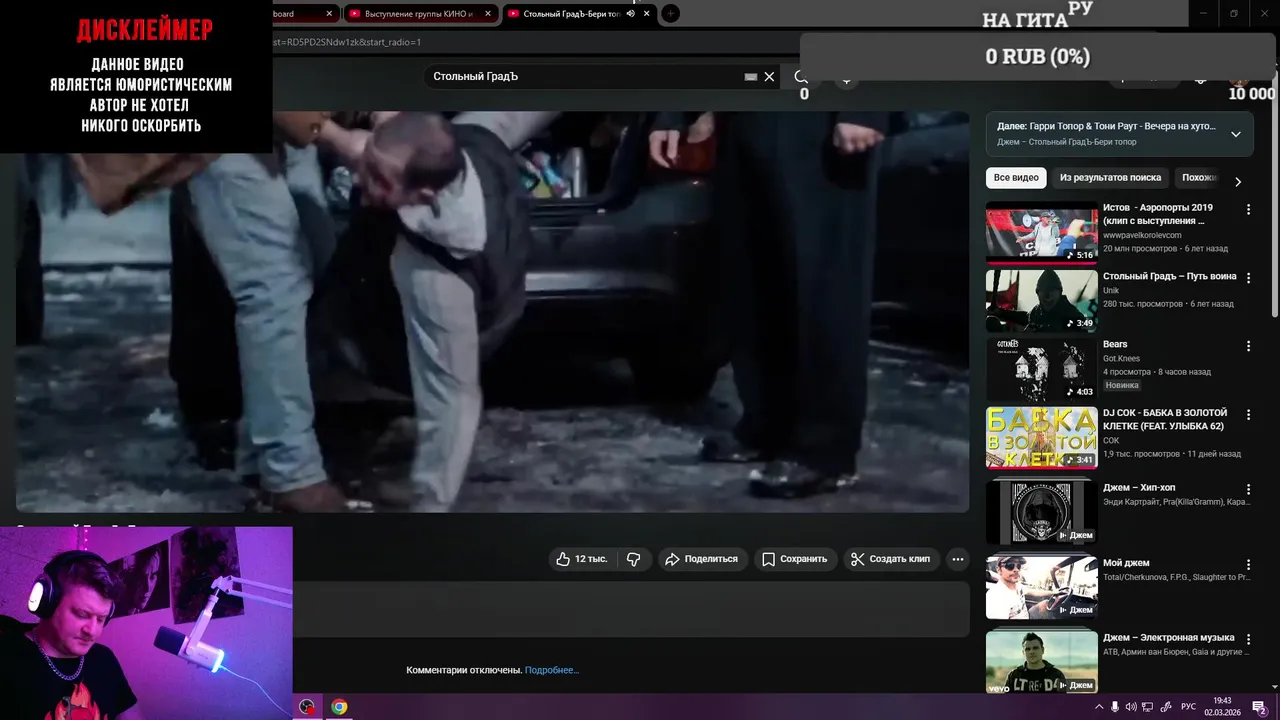The height and width of the screenshot is (720, 1280).
Task: Click the wwwpavelkorolevcom channel name
Action: click(1142, 235)
